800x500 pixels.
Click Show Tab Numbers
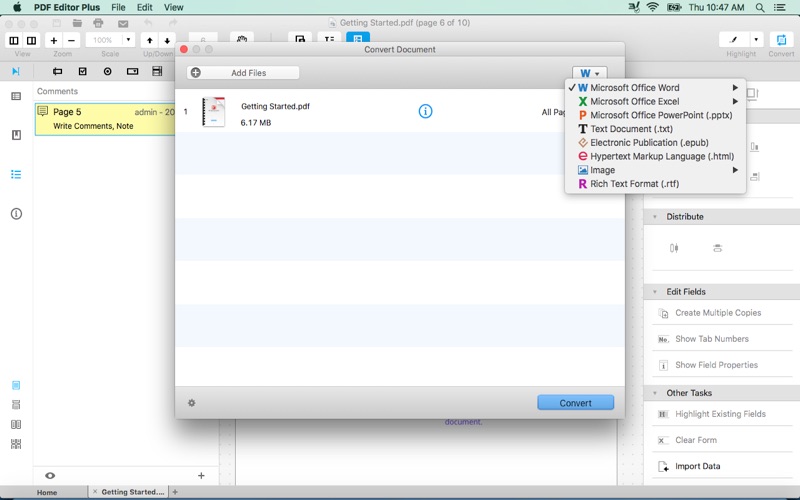coord(712,339)
